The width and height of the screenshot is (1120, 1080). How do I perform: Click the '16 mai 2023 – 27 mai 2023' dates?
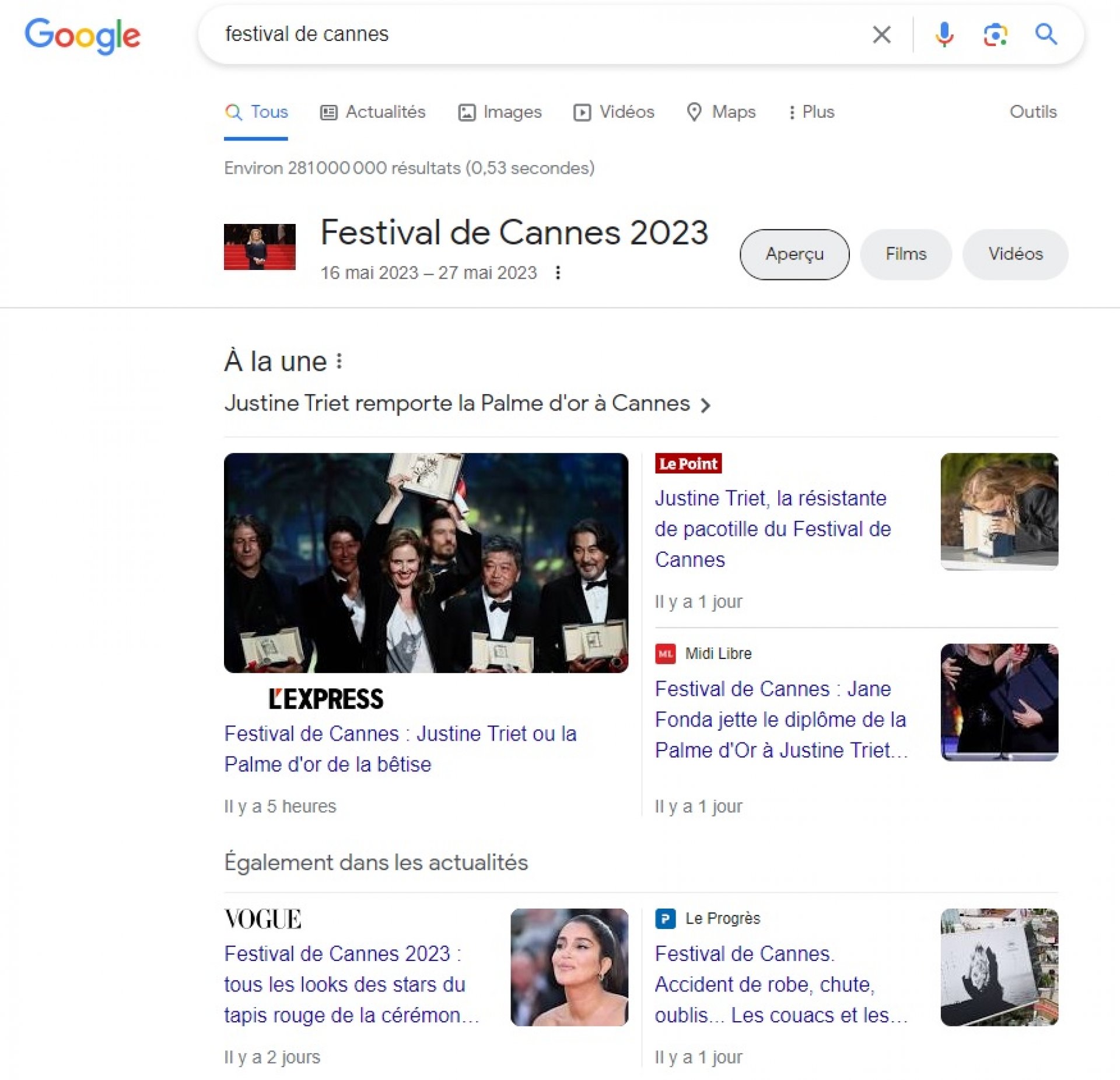[x=429, y=272]
